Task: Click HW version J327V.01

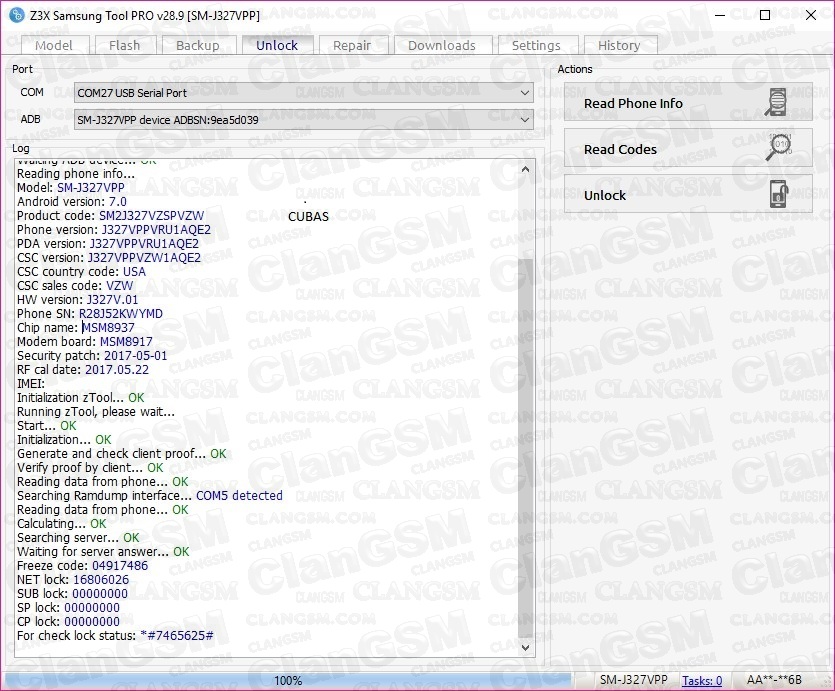Action: [x=112, y=300]
